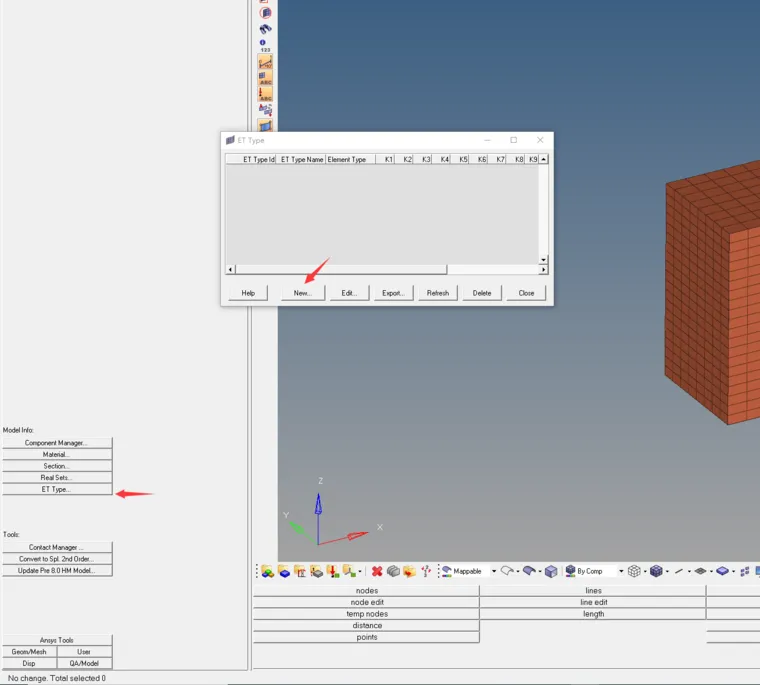760x685 pixels.
Task: Open the Component Manager
Action: (57, 443)
